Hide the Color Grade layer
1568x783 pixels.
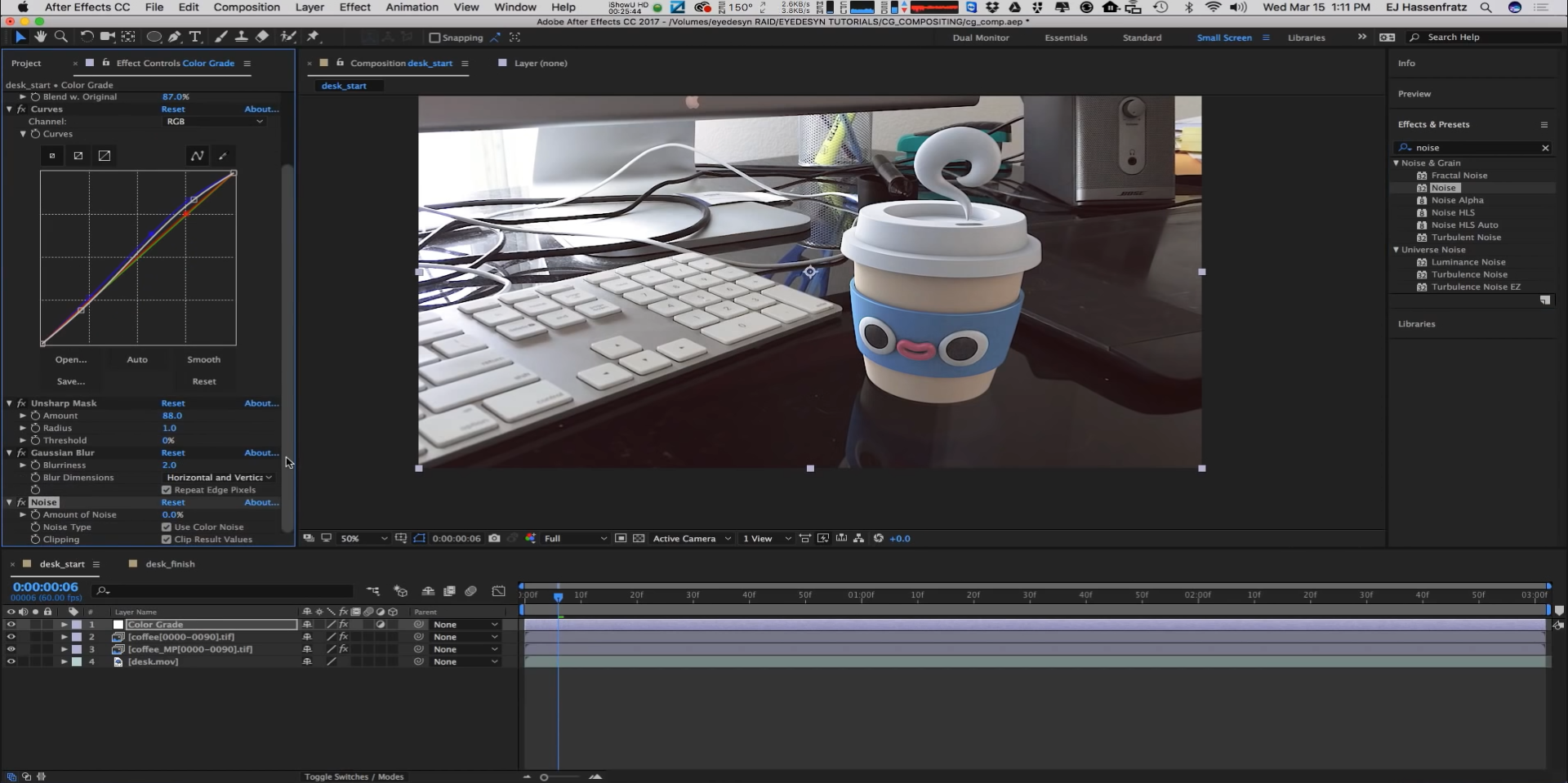click(x=11, y=625)
